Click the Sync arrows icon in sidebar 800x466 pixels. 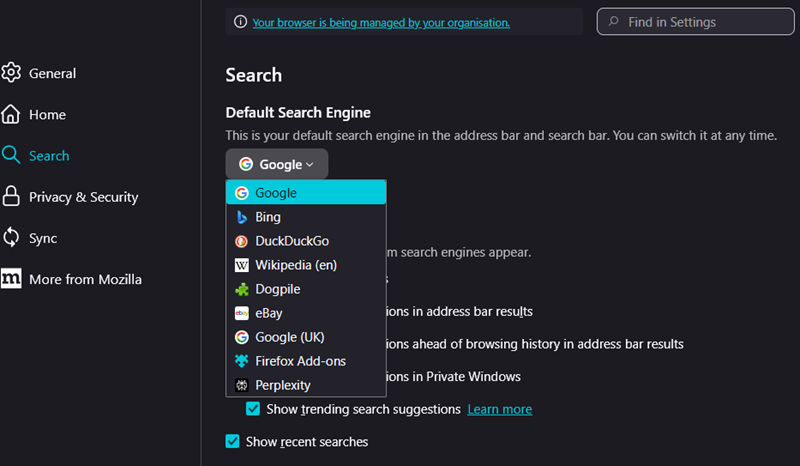click(x=12, y=238)
